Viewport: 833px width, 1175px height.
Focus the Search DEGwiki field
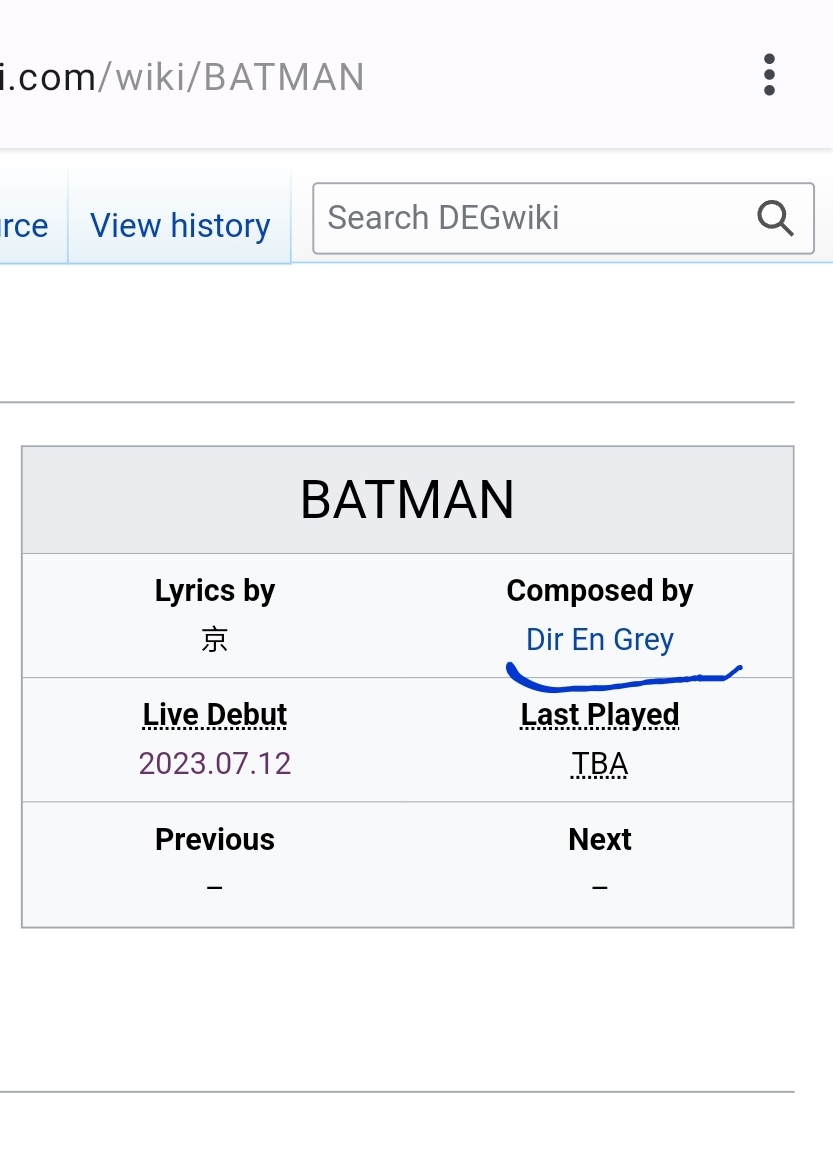coord(563,218)
